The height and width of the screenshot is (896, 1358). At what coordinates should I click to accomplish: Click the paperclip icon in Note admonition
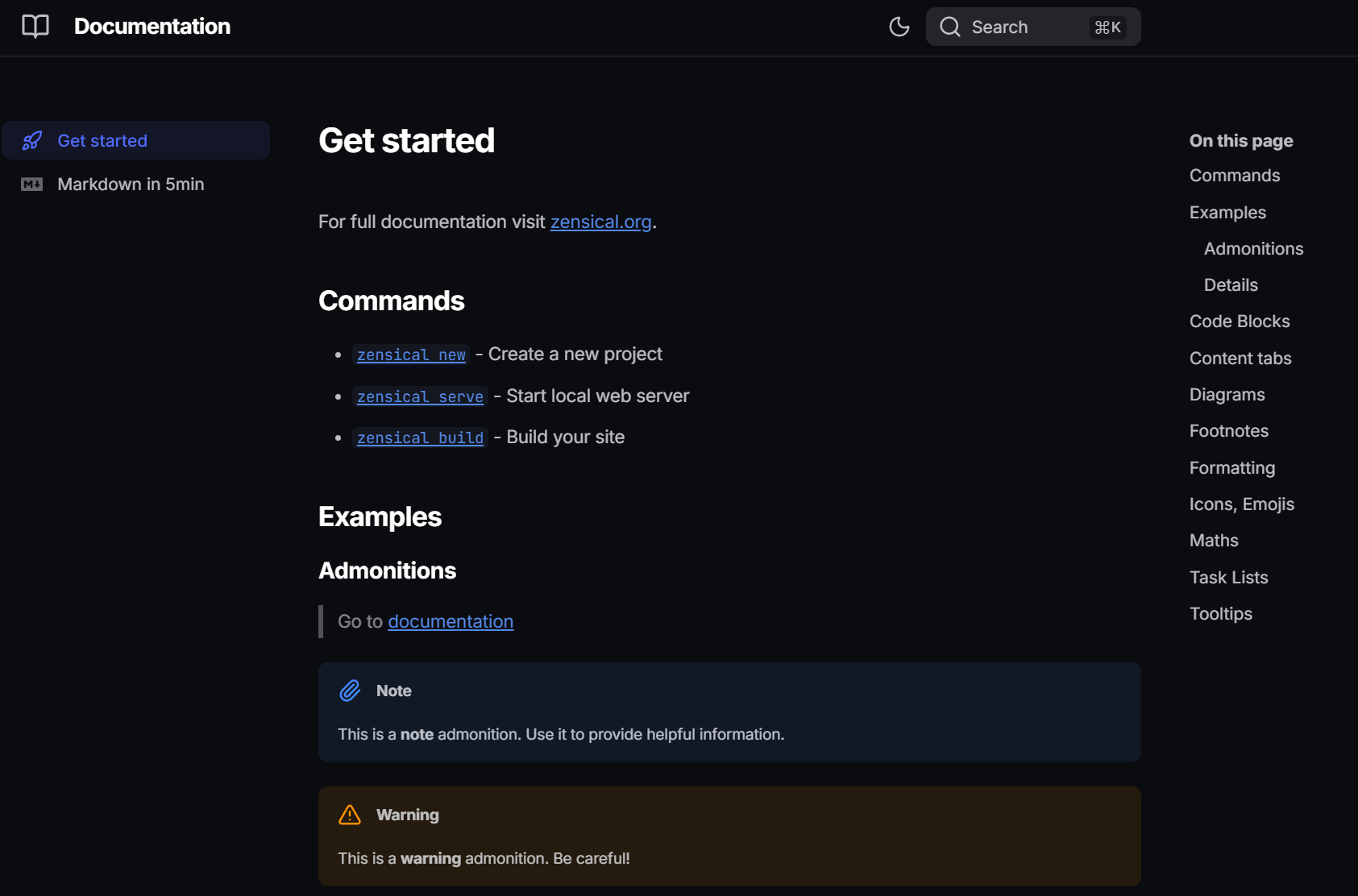pos(350,691)
